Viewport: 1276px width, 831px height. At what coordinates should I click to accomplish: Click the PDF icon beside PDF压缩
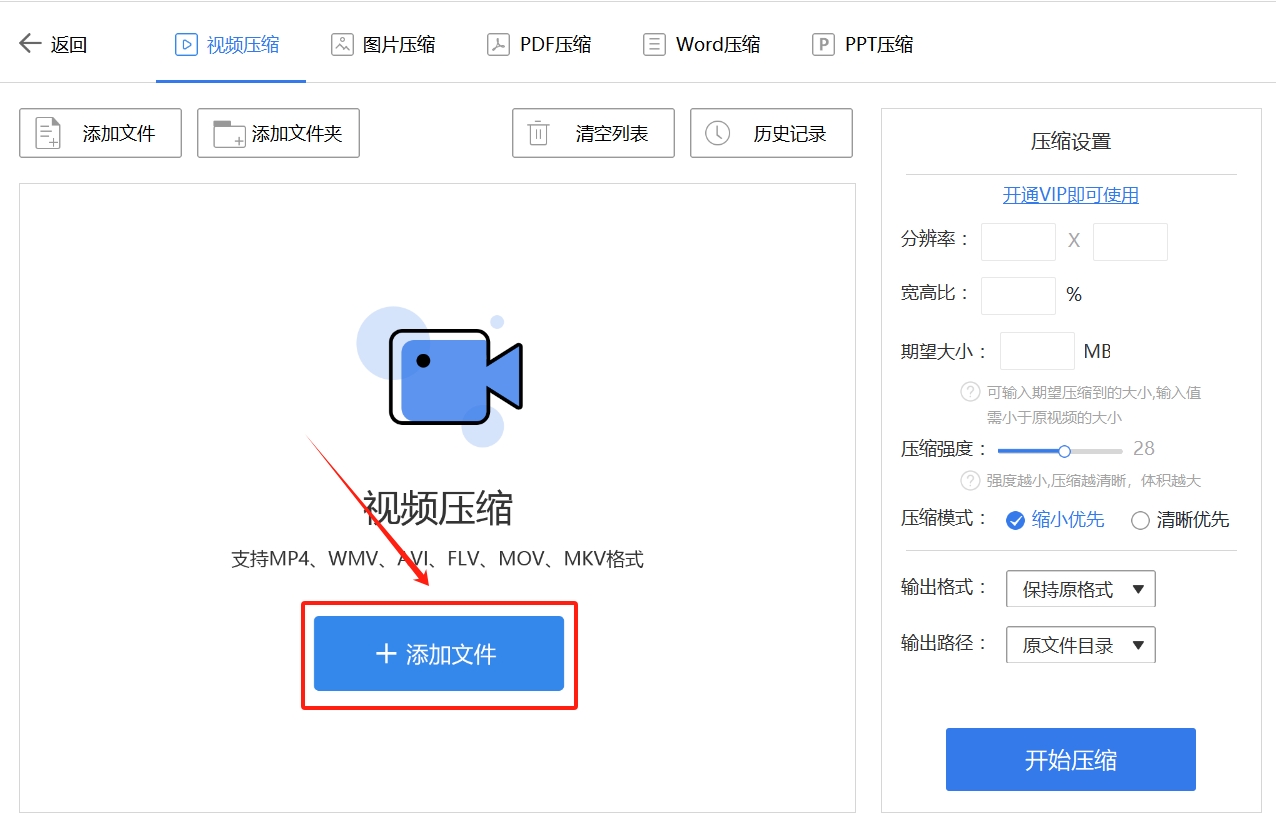pos(499,43)
